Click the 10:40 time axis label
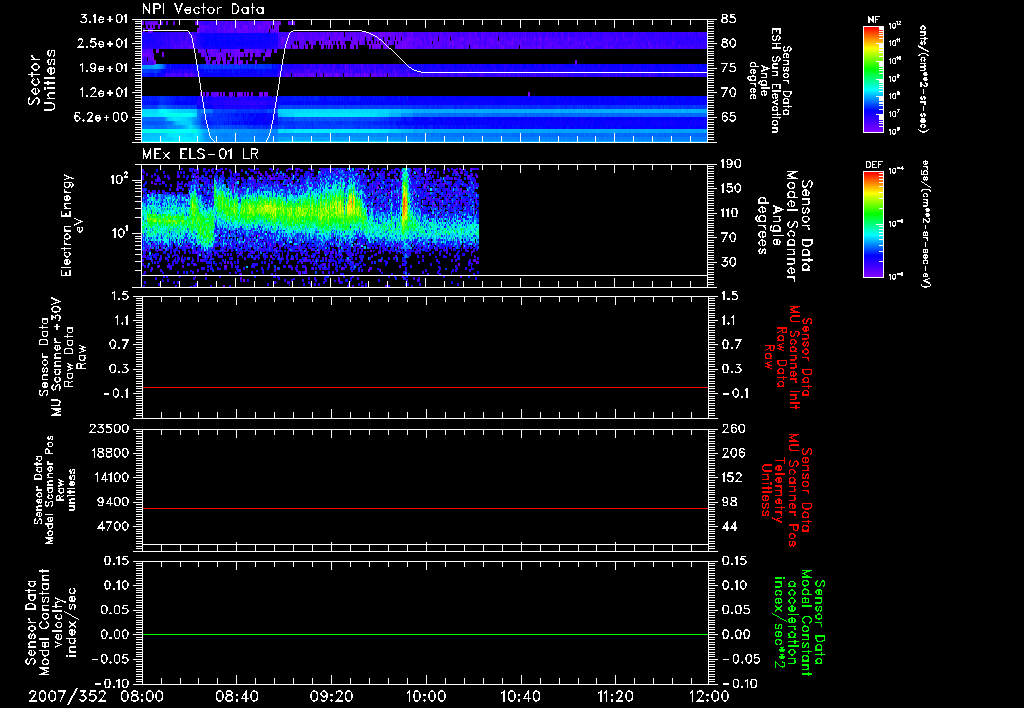The width and height of the screenshot is (1024, 708). (x=520, y=696)
